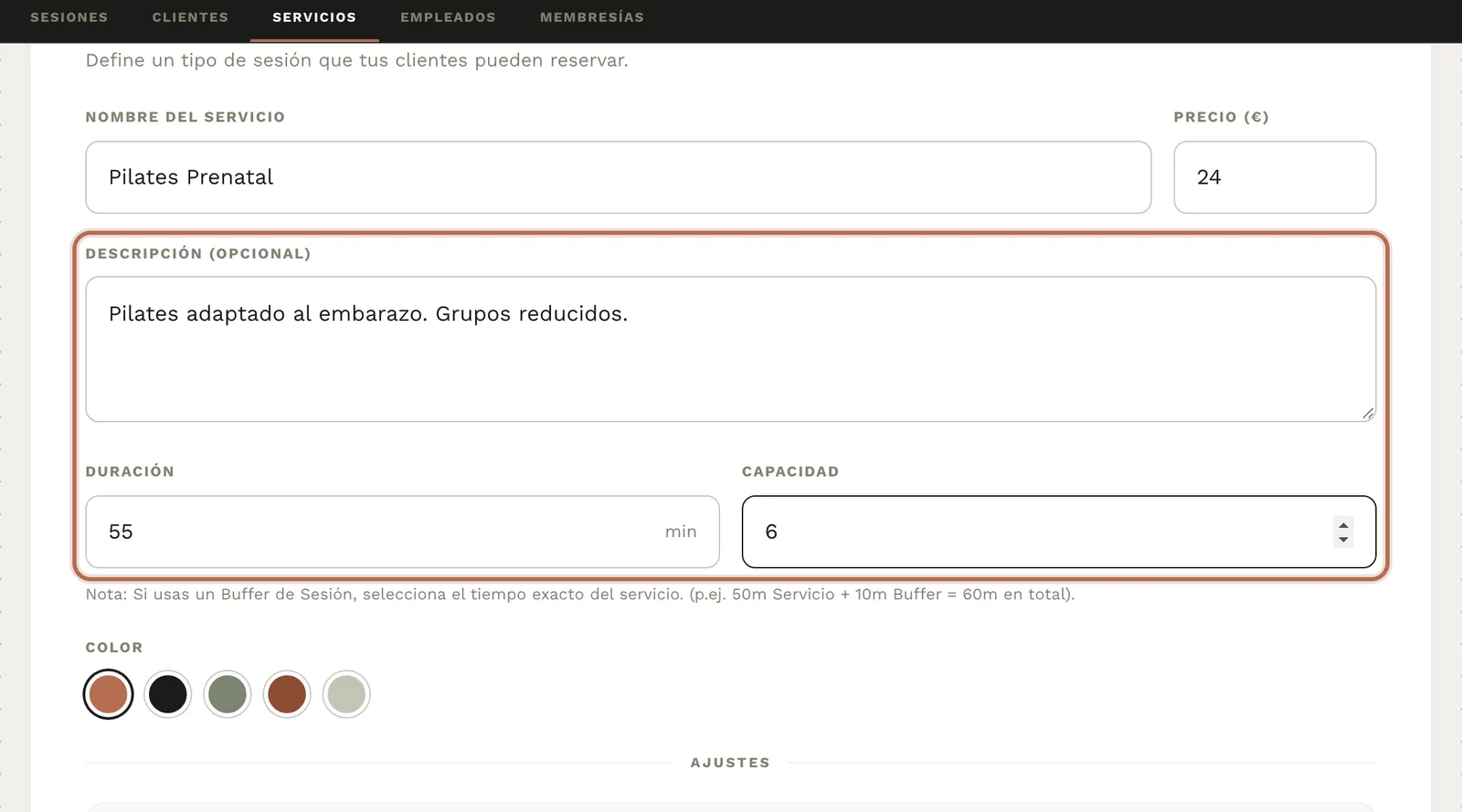Decrease Capacidad with the down arrow

coord(1343,539)
